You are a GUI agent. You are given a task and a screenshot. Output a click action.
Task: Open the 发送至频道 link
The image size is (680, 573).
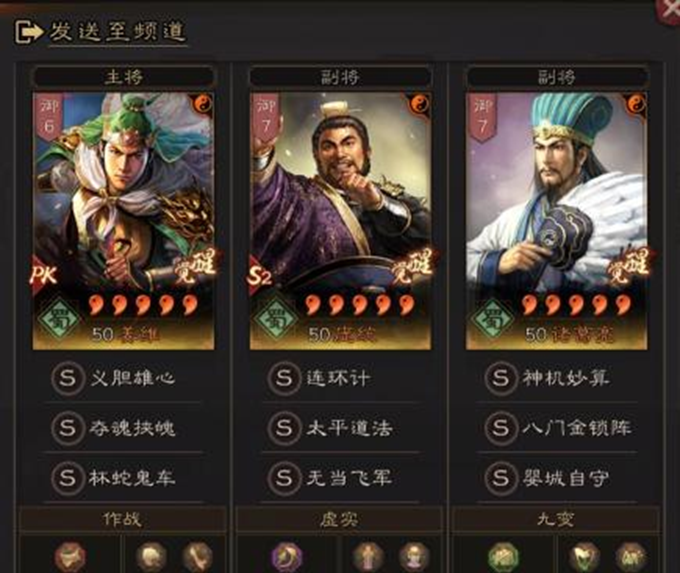tap(118, 32)
